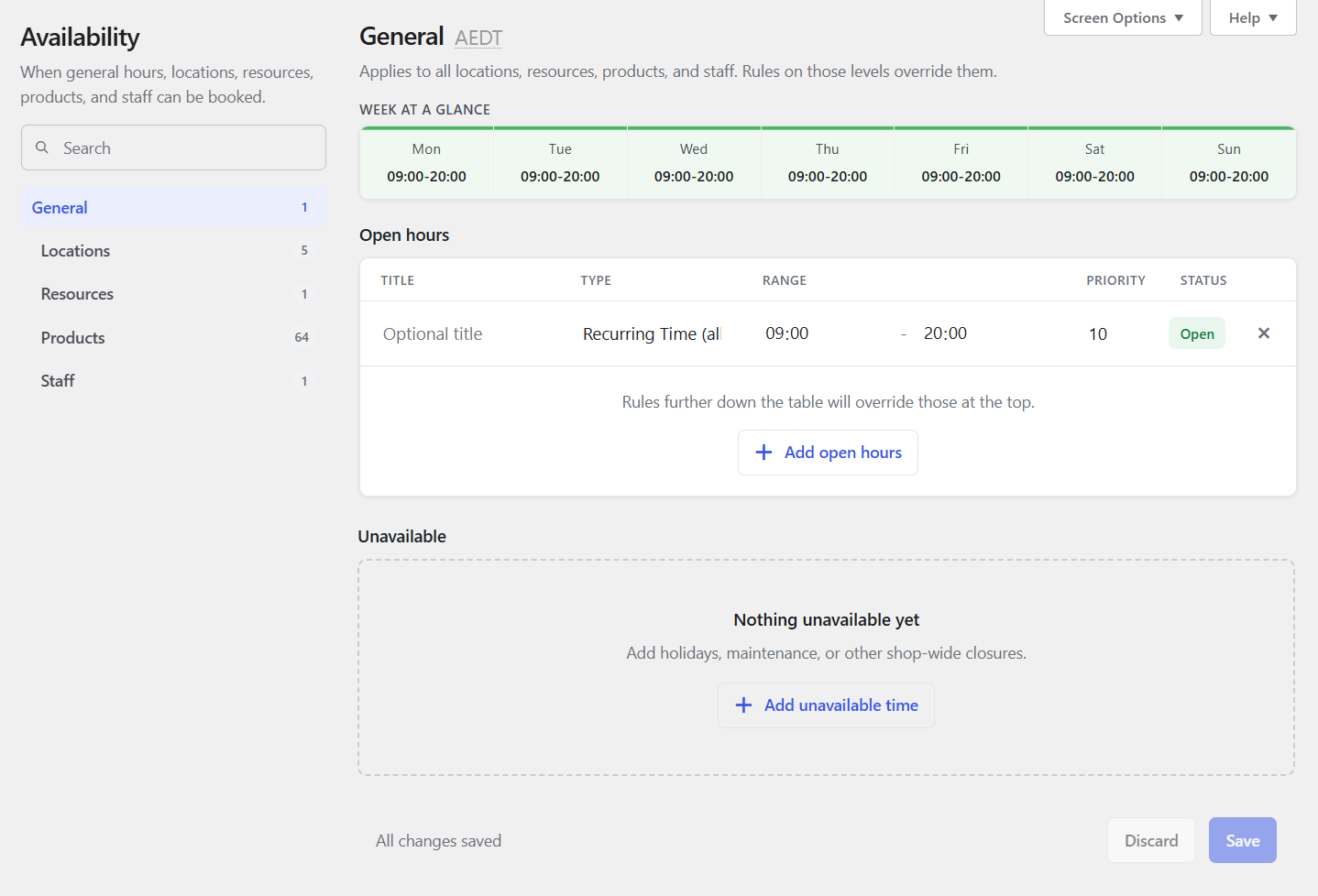Image resolution: width=1318 pixels, height=896 pixels.
Task: Click the Locations count badge 5
Action: click(x=304, y=251)
